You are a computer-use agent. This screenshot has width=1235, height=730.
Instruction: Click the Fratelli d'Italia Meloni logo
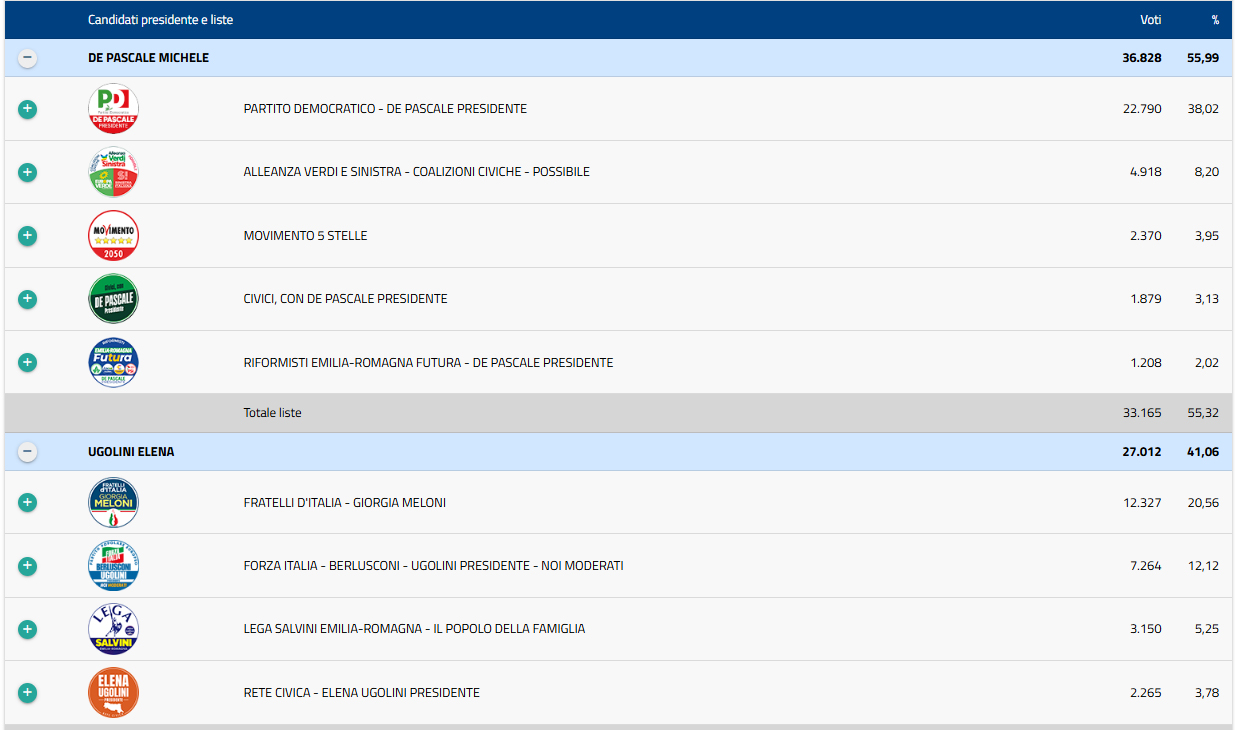tap(113, 503)
